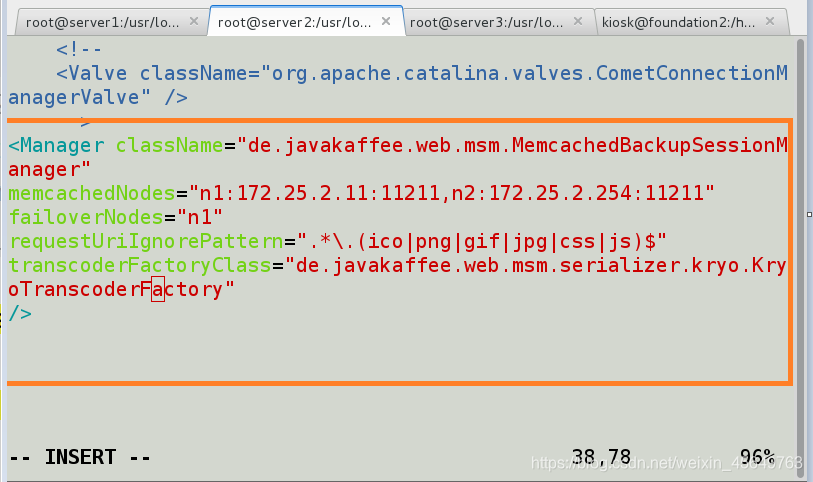Click the requestUriIgnorePattern attribute name
813x482 pixels.
coord(146,242)
